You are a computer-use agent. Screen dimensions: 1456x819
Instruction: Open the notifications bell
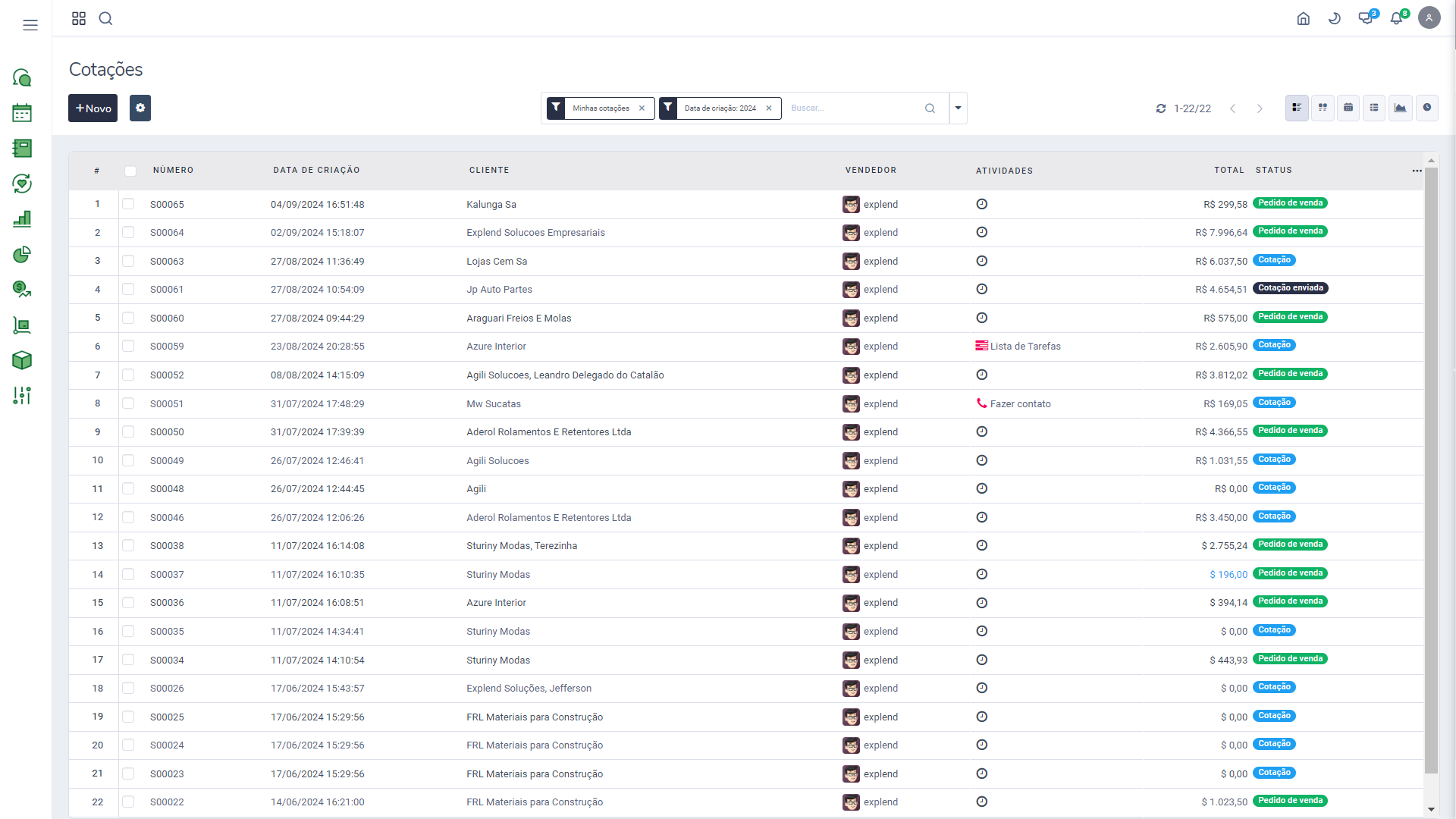pos(1396,18)
